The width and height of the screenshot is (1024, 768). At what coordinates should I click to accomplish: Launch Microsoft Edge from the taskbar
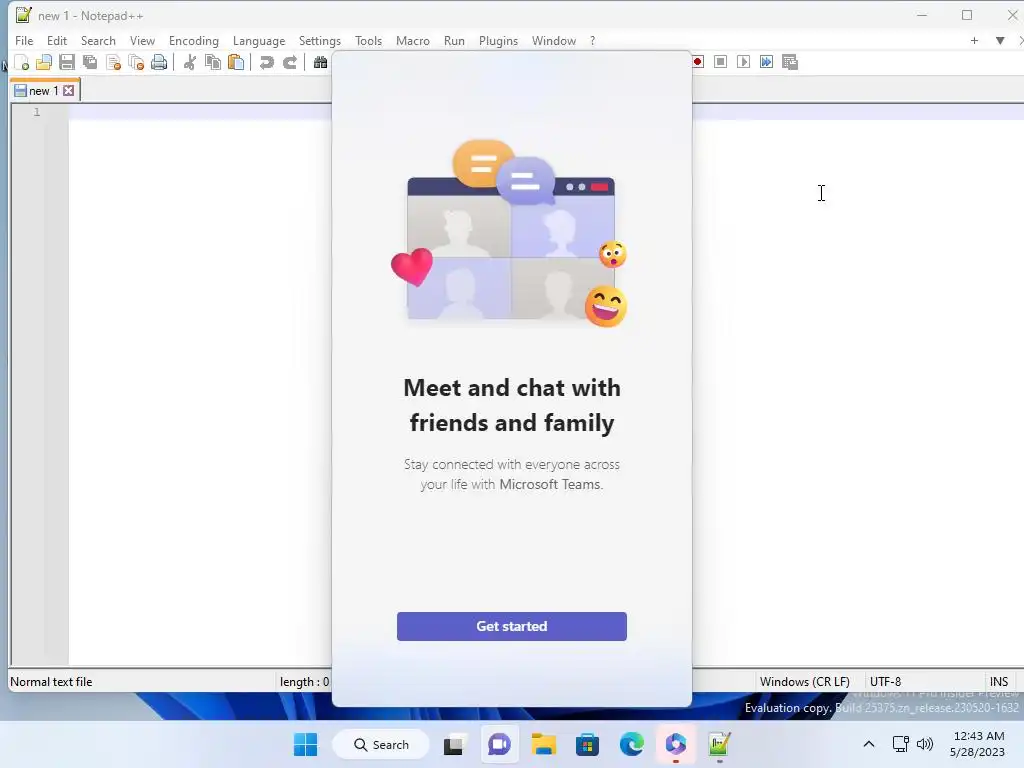click(632, 744)
